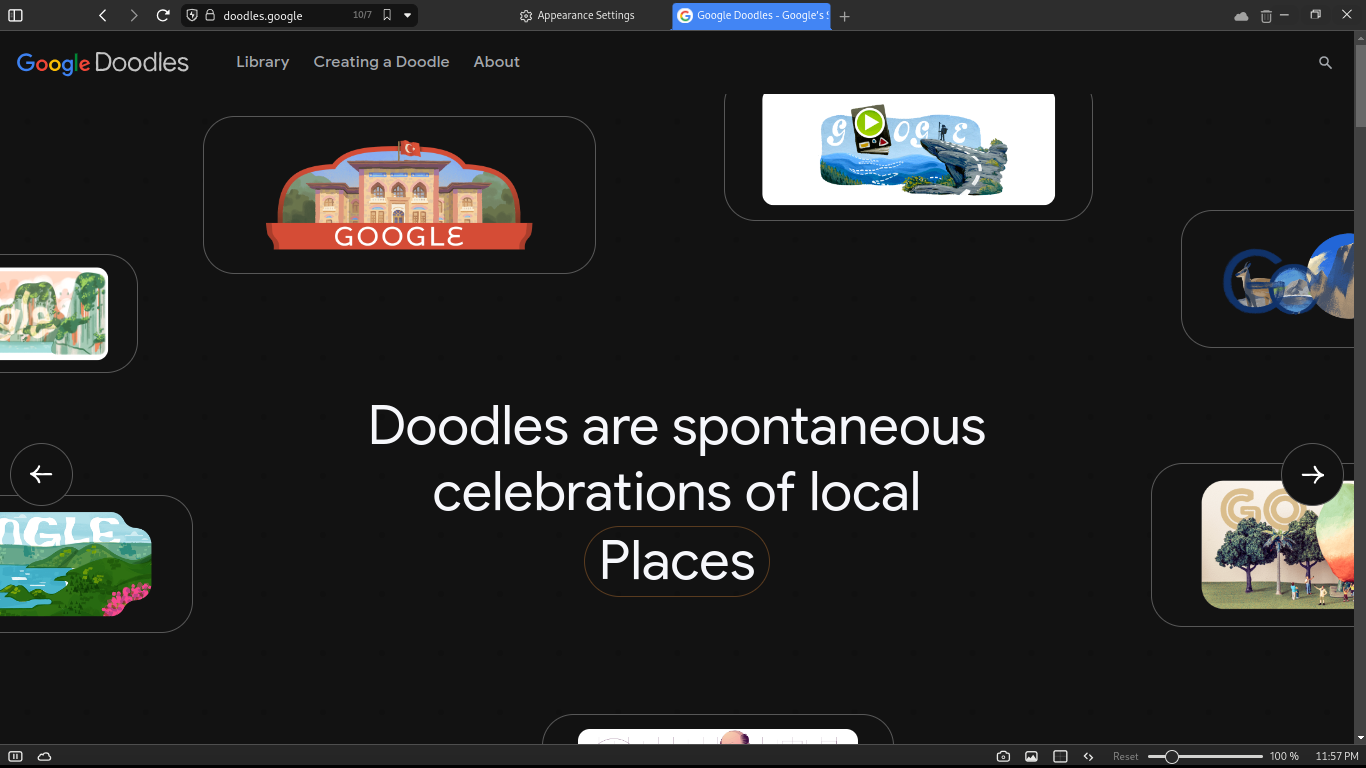Open the About page link

pos(496,62)
